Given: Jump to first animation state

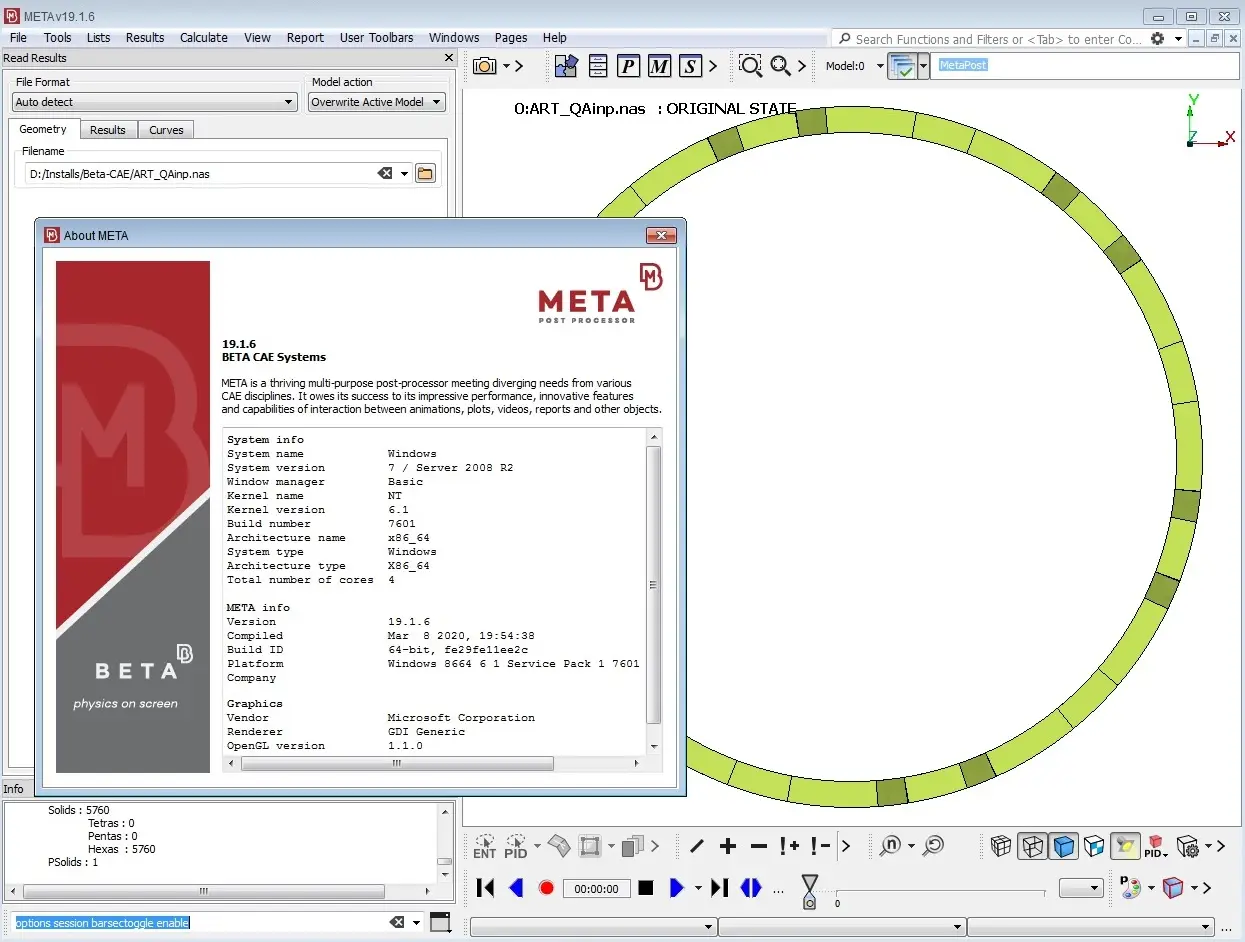Looking at the screenshot, I should (x=485, y=887).
